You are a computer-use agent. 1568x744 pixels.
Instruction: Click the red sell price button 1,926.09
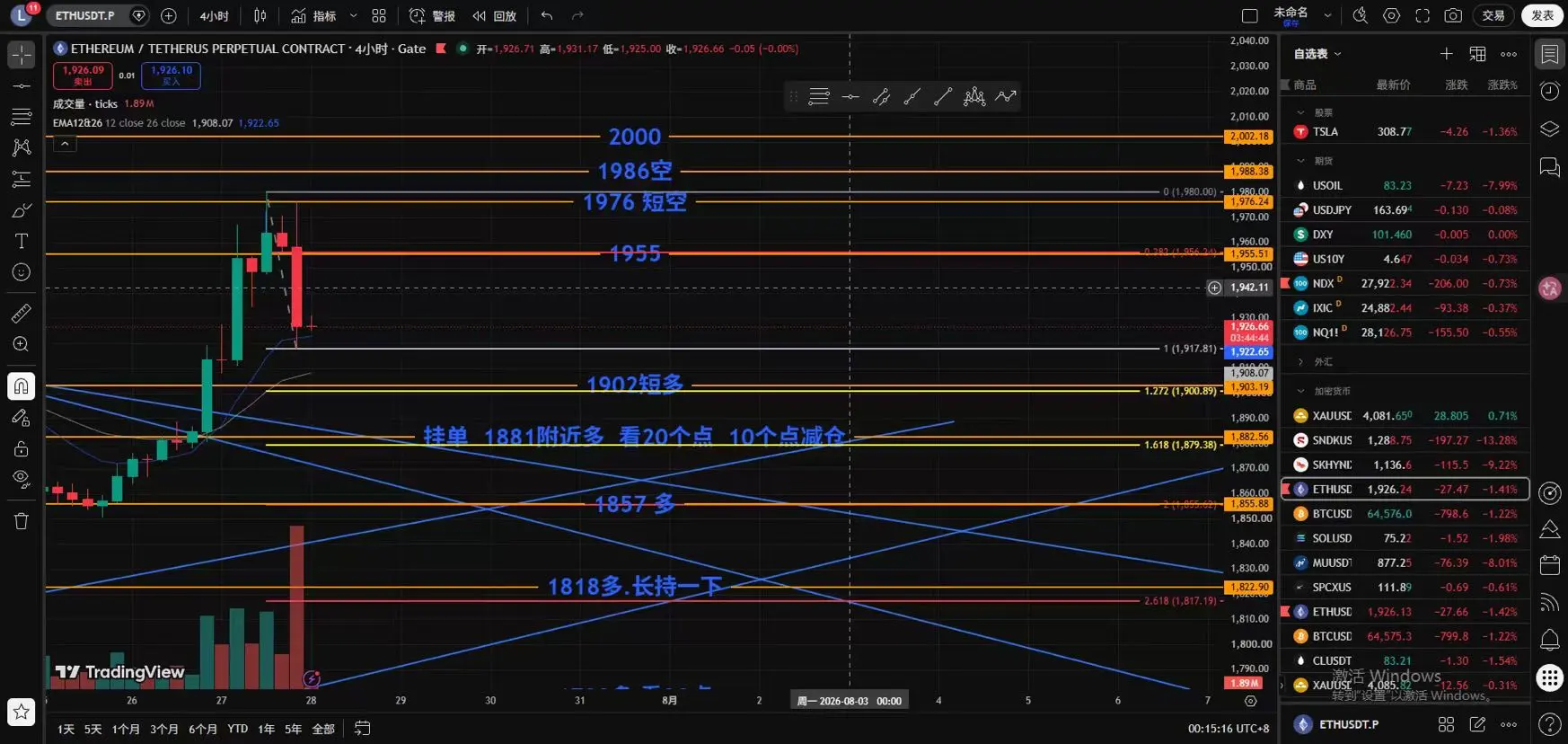pyautogui.click(x=83, y=75)
